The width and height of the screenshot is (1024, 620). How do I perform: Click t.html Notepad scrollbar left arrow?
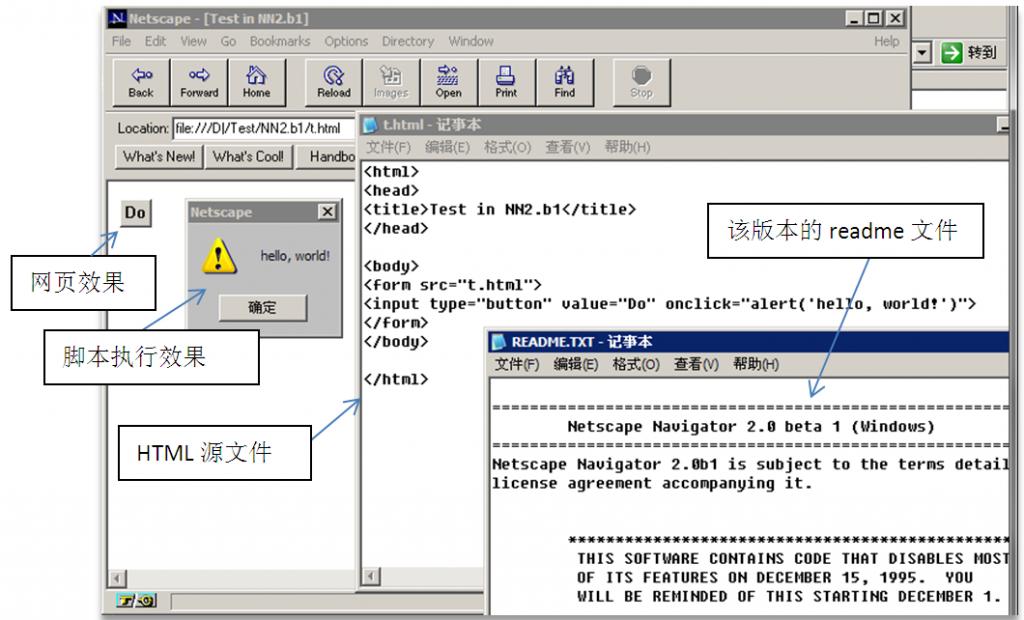pos(371,576)
